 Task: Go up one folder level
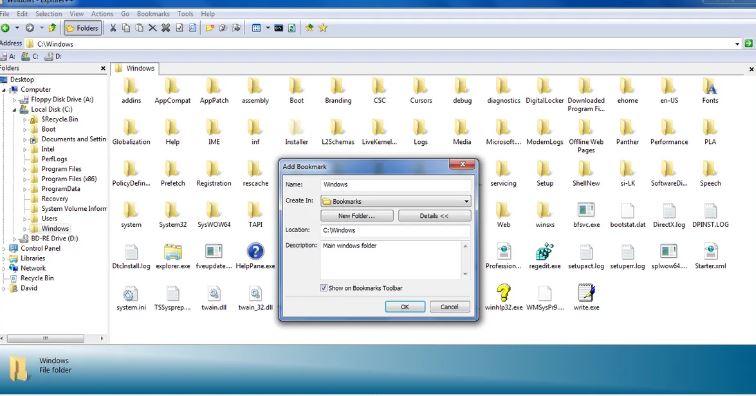52,28
